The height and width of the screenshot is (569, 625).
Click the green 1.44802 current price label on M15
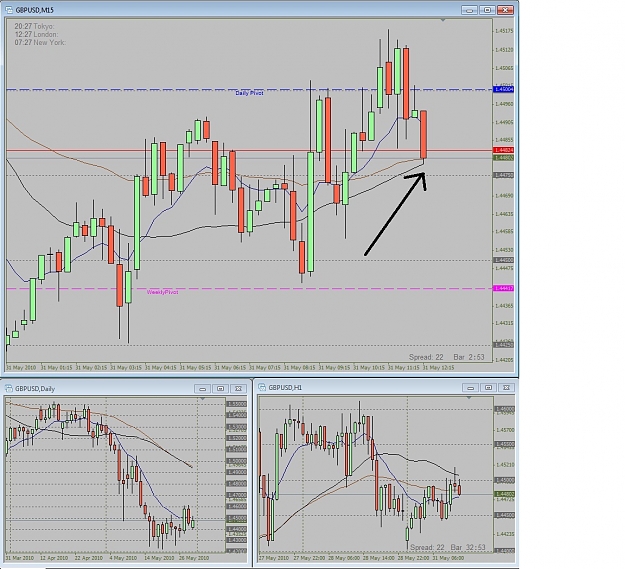tap(504, 158)
